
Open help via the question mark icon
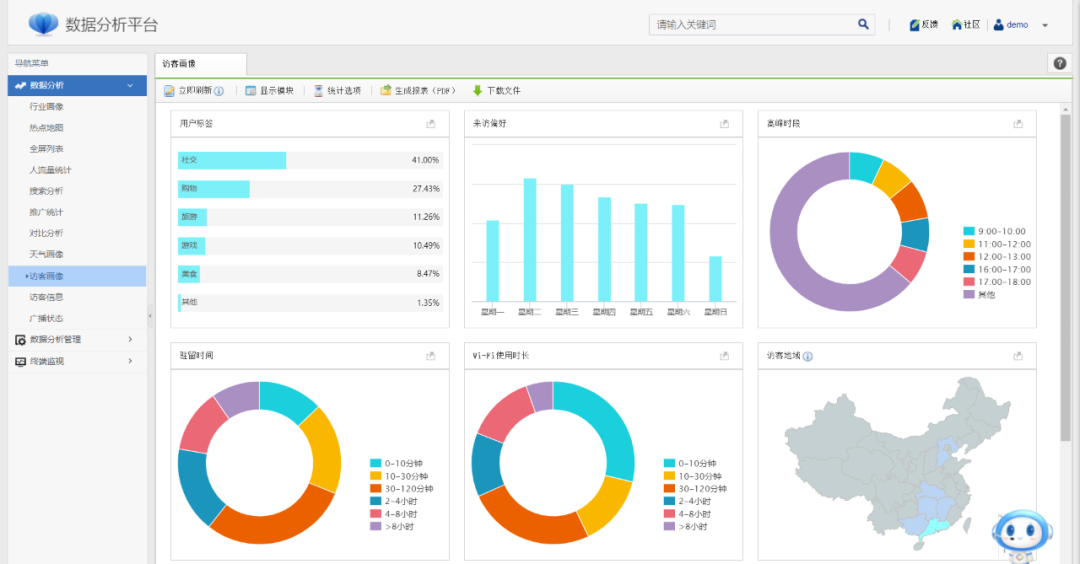coord(1059,63)
